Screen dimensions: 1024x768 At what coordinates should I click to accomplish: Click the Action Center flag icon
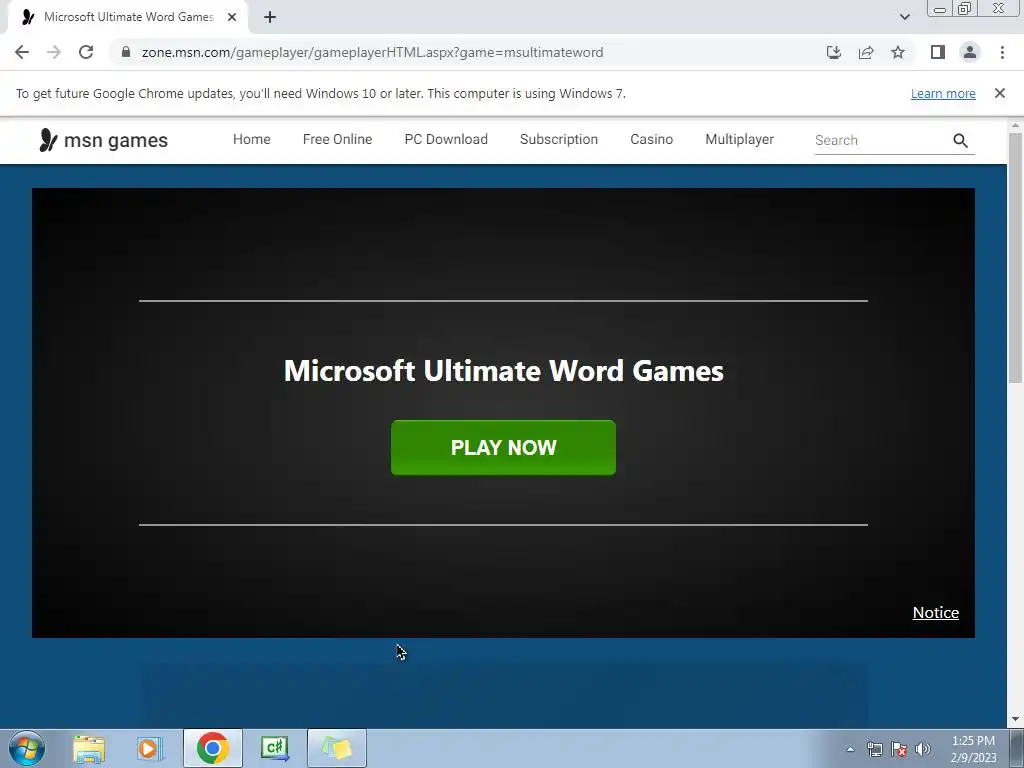click(x=899, y=749)
